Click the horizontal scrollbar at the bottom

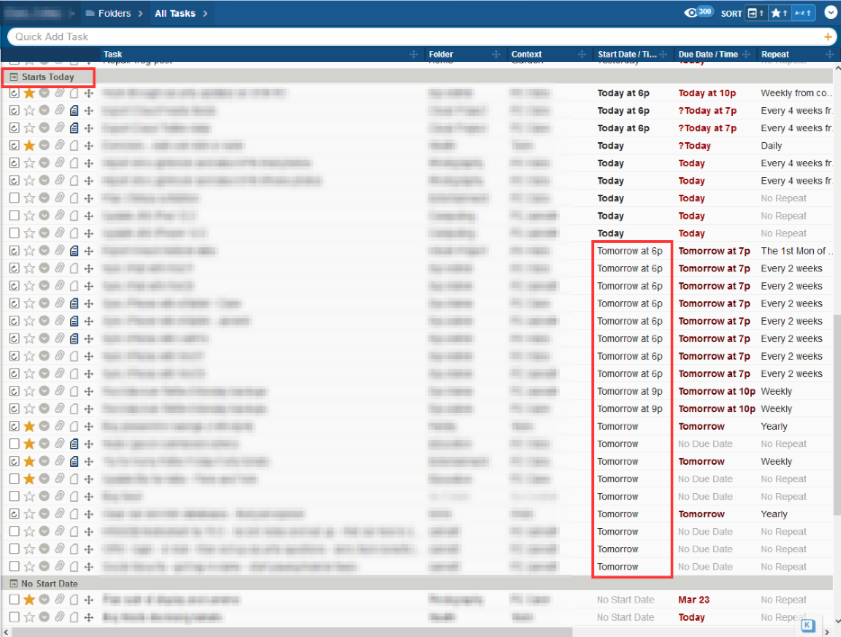coord(292,633)
